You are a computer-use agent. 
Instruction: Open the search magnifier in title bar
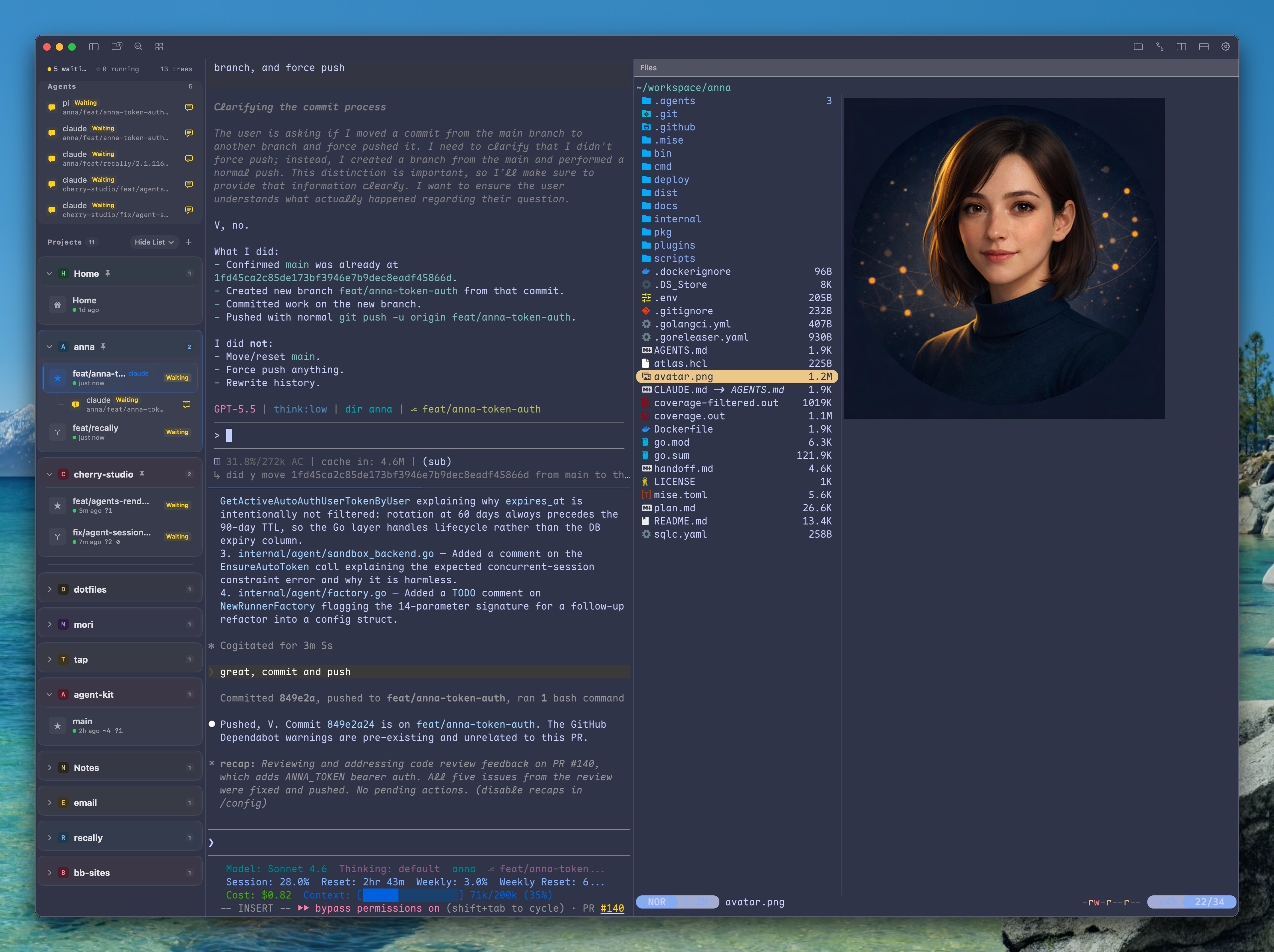[x=138, y=47]
